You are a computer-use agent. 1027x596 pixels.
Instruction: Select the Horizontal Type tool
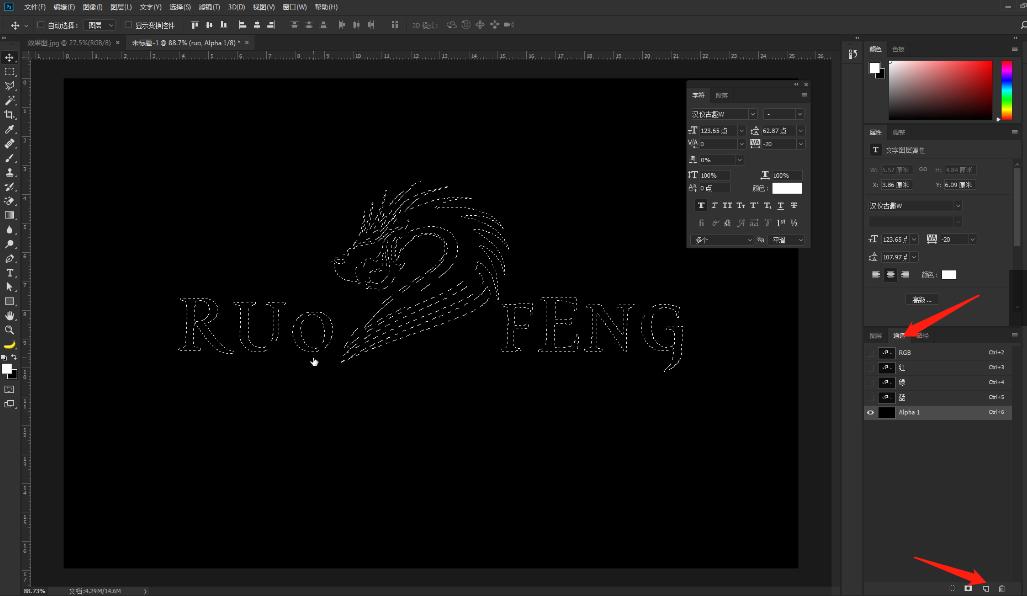(x=9, y=273)
